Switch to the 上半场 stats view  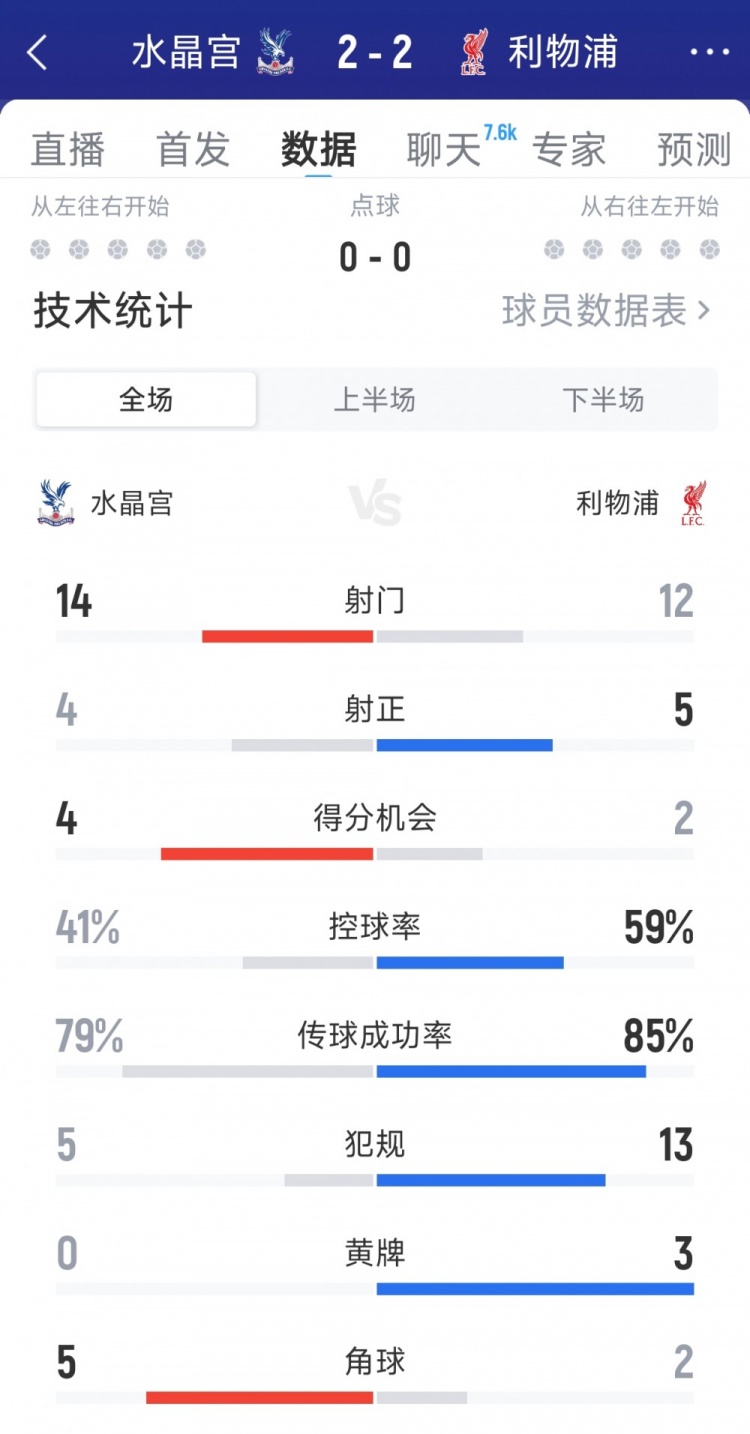375,399
